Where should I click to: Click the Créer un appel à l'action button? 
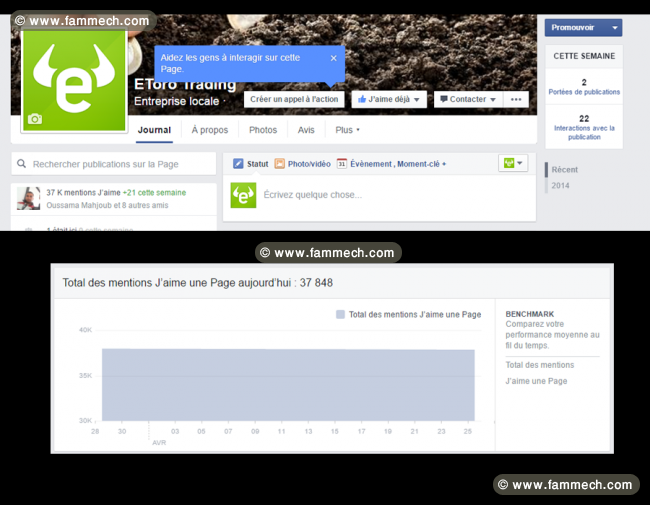coord(294,100)
